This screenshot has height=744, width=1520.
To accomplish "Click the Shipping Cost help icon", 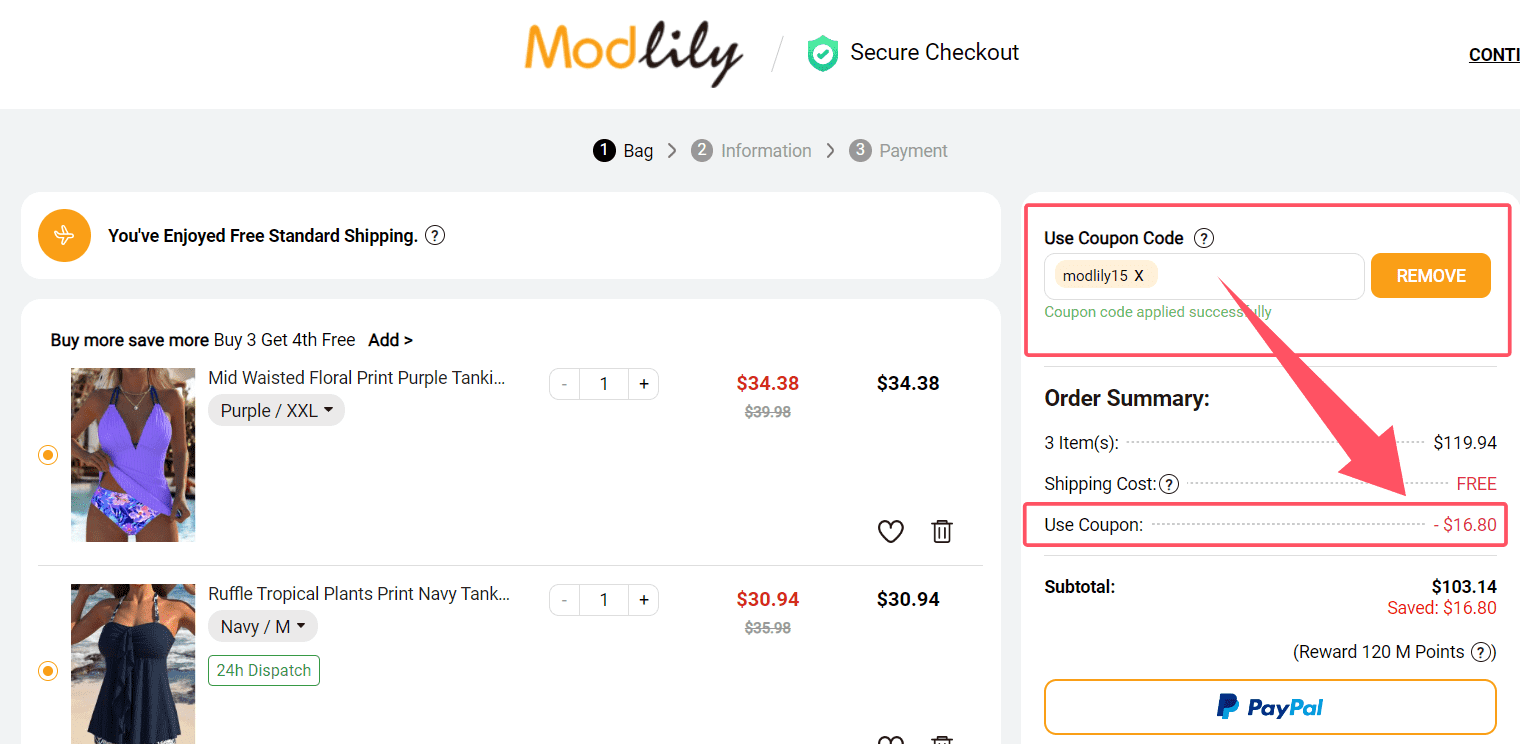I will click(x=1168, y=484).
